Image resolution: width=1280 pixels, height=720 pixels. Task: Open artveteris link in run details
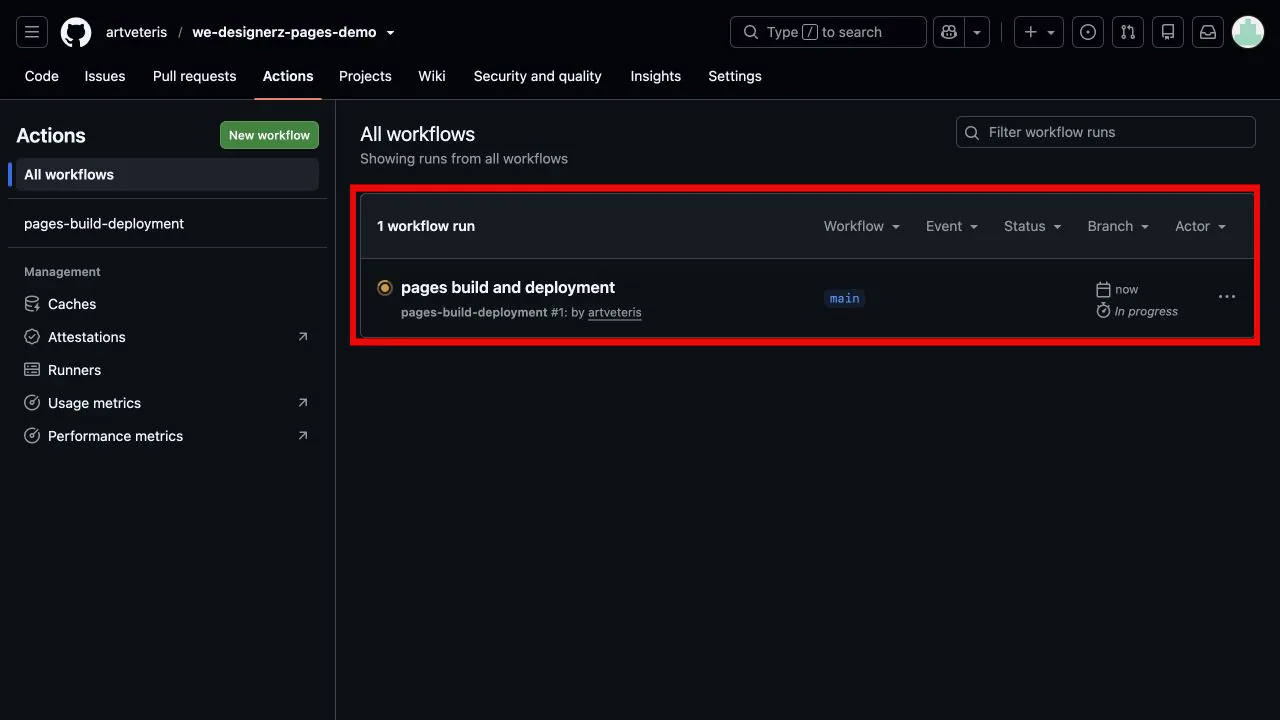615,312
